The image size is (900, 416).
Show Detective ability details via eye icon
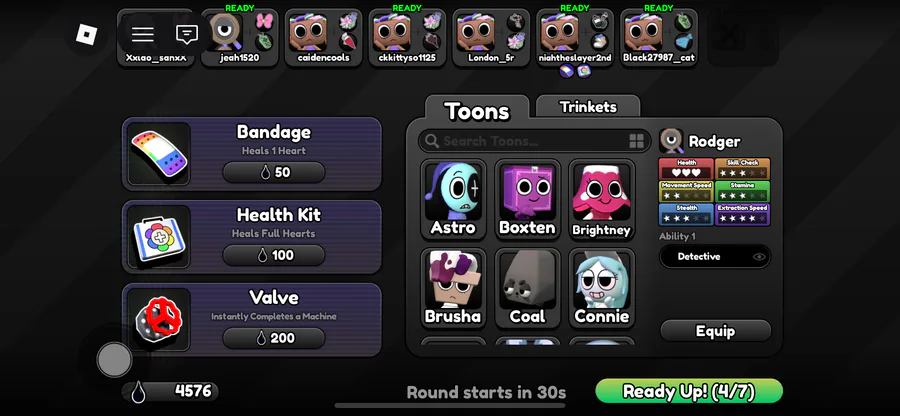coord(759,256)
